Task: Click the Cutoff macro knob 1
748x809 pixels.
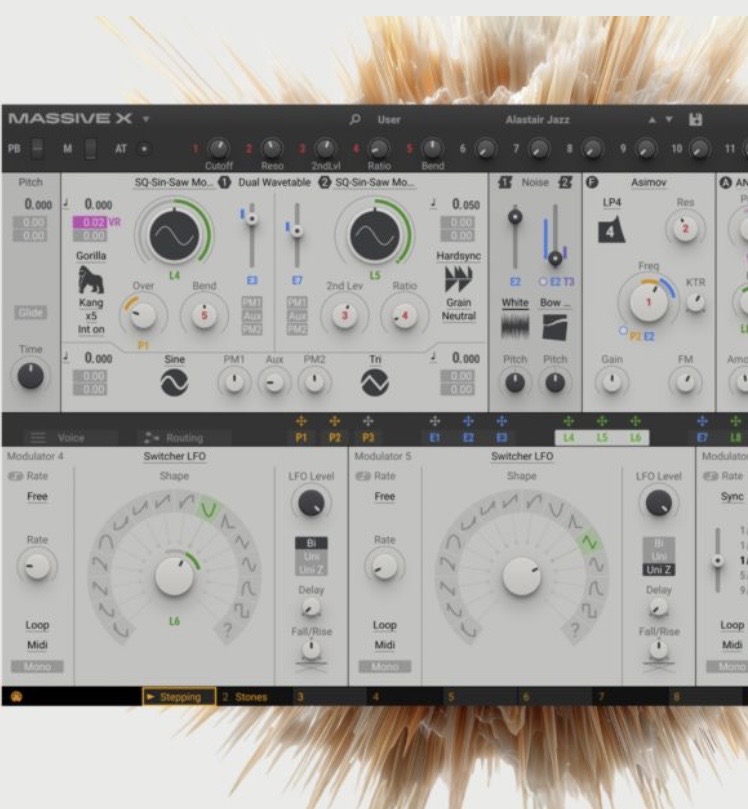Action: [218, 149]
